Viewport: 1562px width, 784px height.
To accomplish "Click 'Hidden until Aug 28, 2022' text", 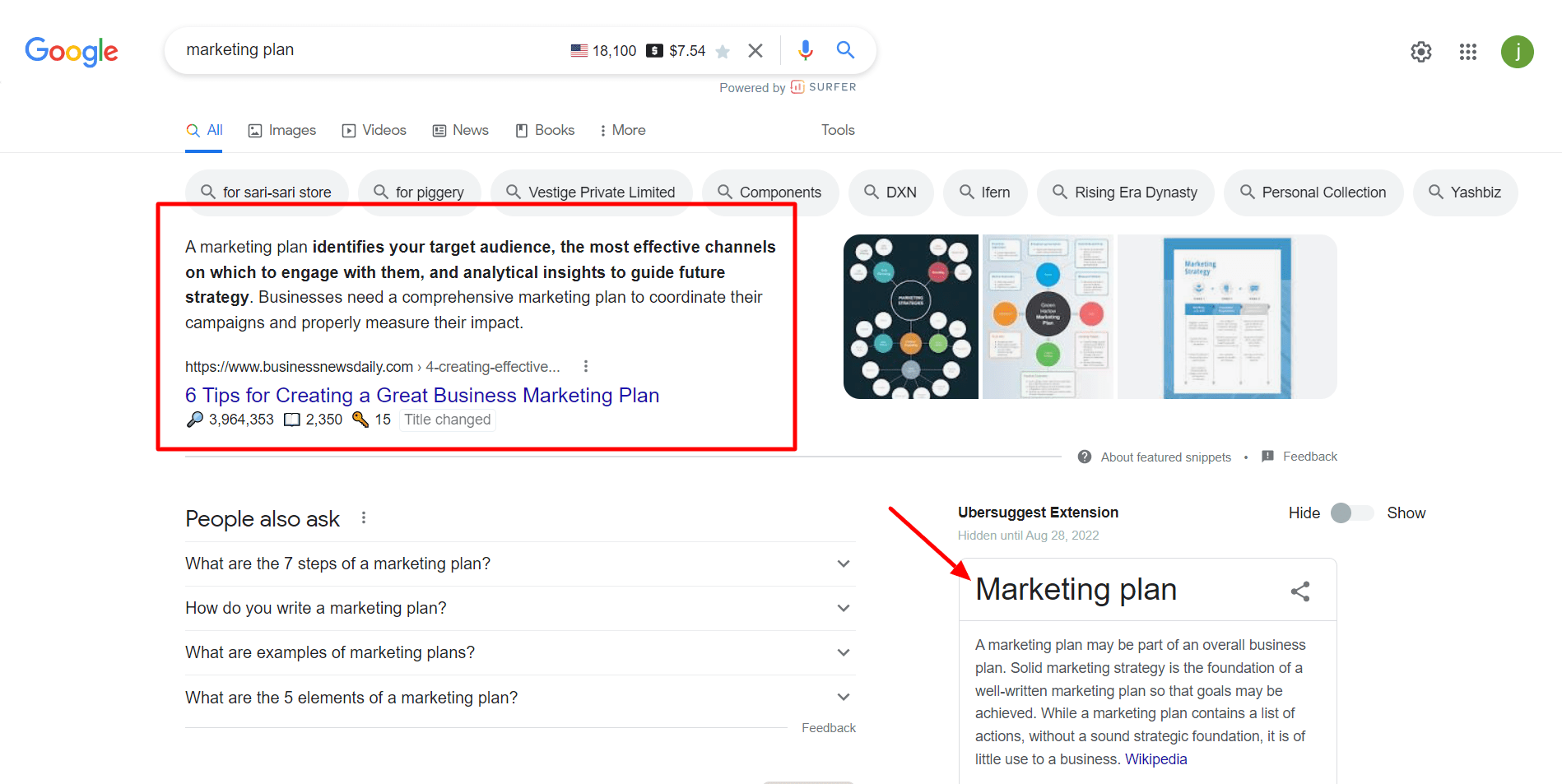I will [x=1029, y=536].
